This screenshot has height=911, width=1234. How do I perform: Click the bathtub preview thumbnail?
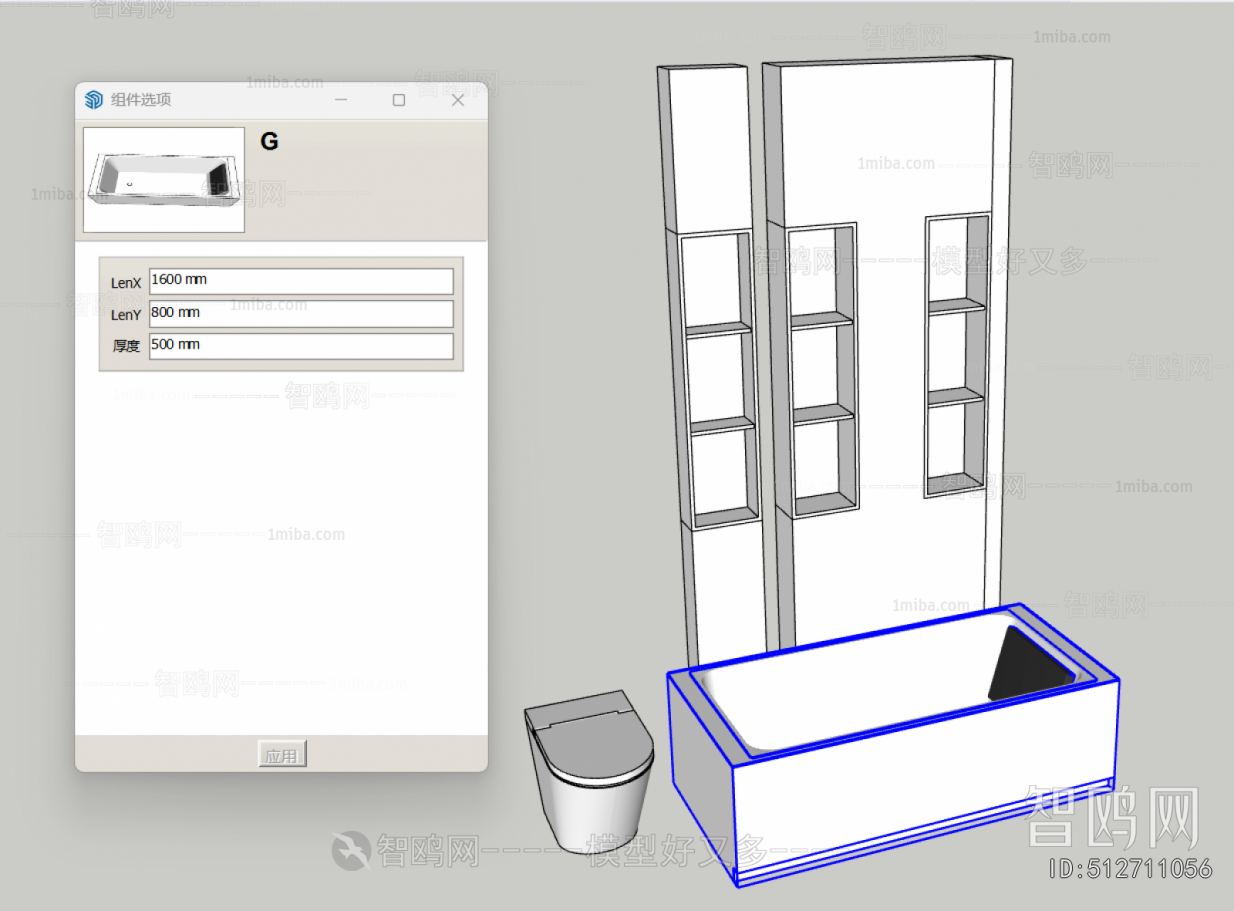(163, 178)
